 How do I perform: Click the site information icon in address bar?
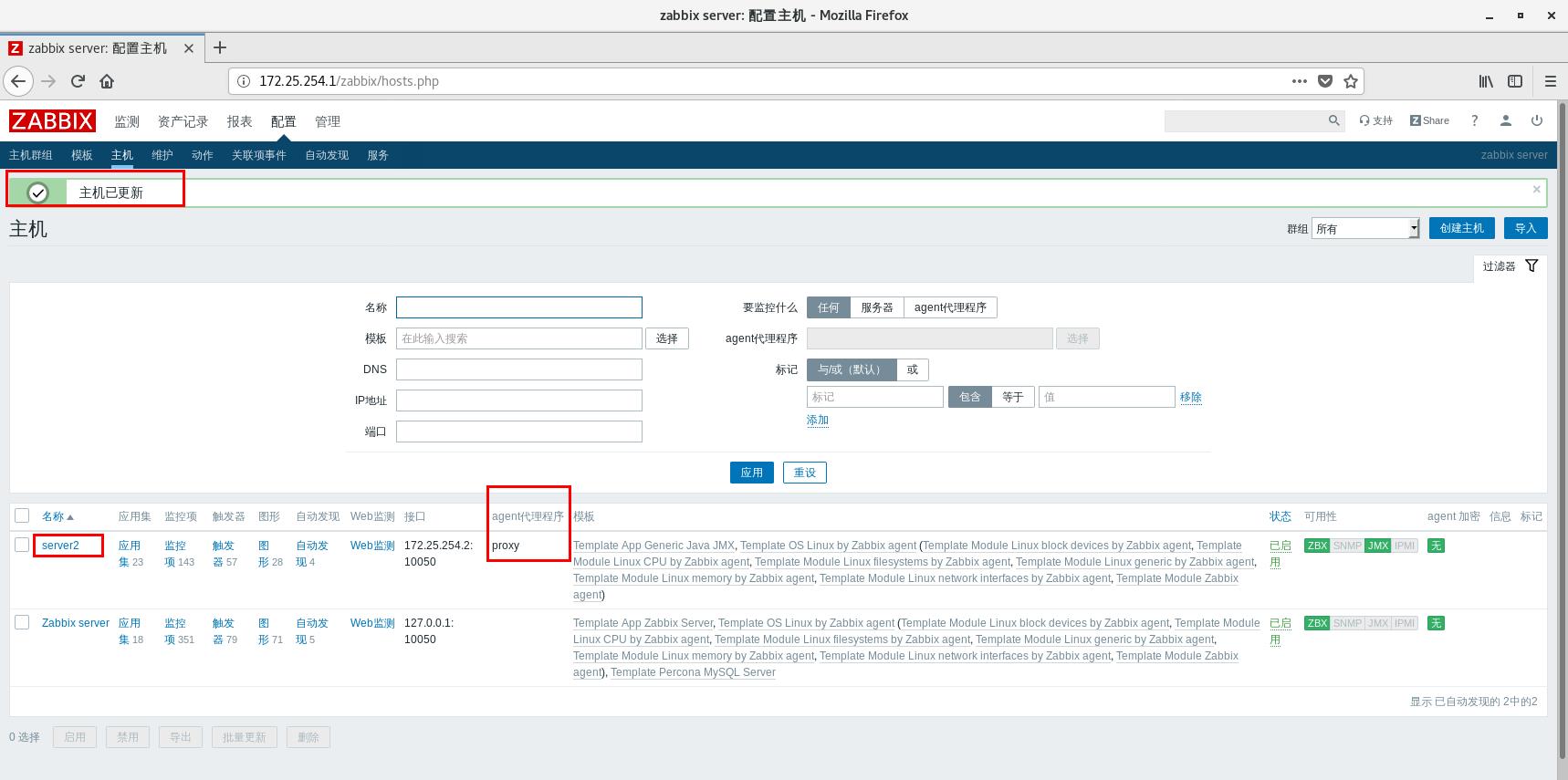point(244,81)
